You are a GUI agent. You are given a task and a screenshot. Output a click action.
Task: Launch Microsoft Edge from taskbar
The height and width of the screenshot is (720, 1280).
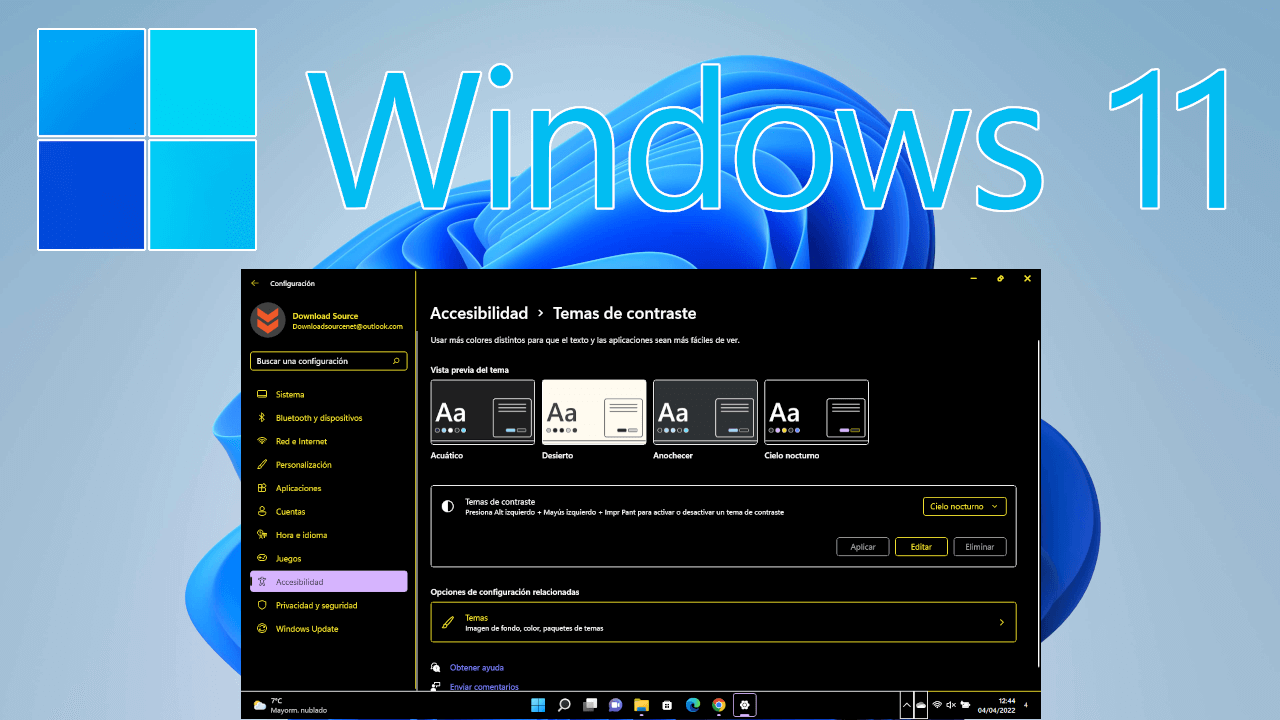693,705
